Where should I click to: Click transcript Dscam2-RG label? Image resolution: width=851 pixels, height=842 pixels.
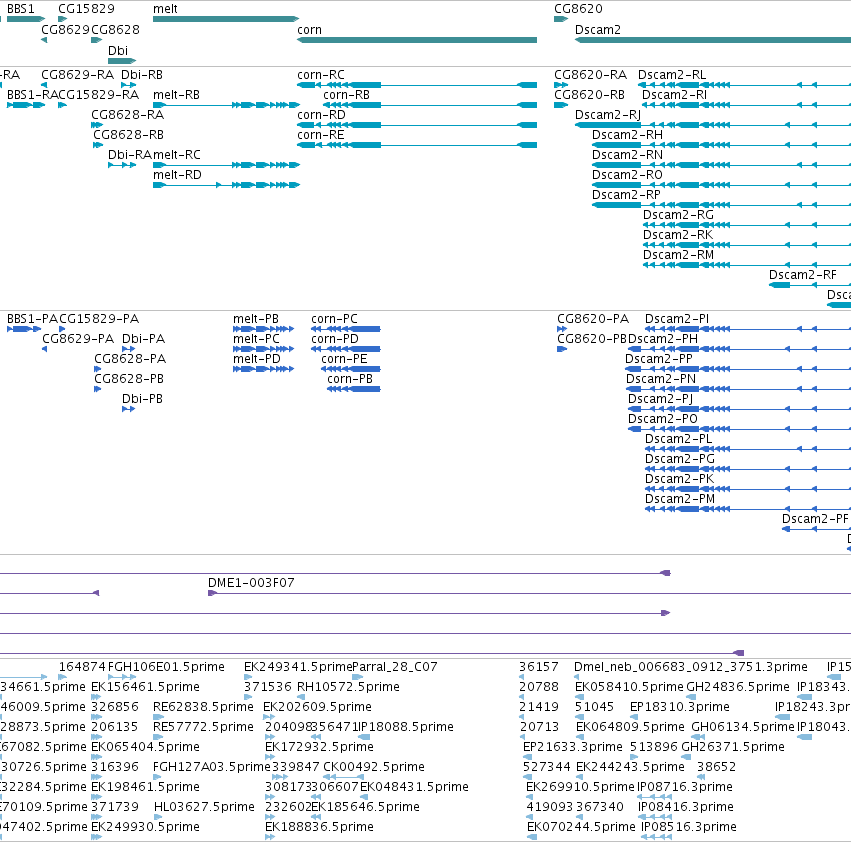(x=678, y=215)
